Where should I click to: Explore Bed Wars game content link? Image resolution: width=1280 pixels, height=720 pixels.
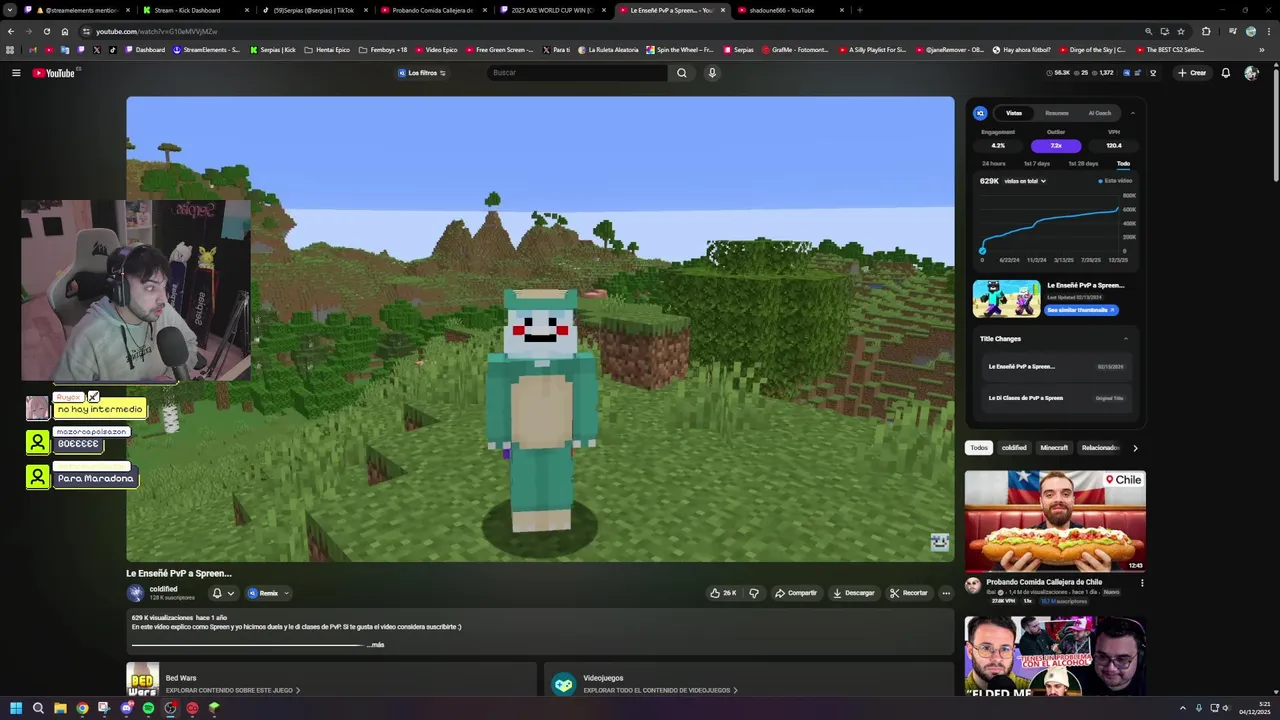click(233, 690)
